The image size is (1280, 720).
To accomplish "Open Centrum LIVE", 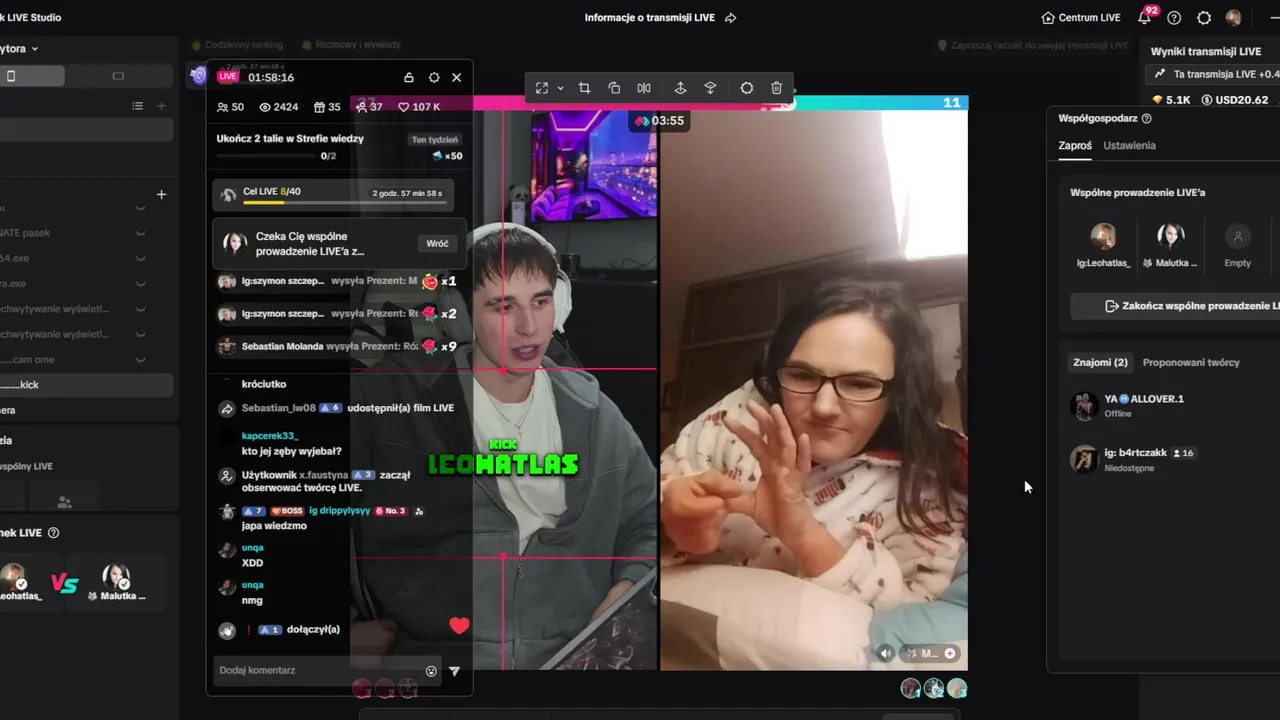I will 1081,18.
